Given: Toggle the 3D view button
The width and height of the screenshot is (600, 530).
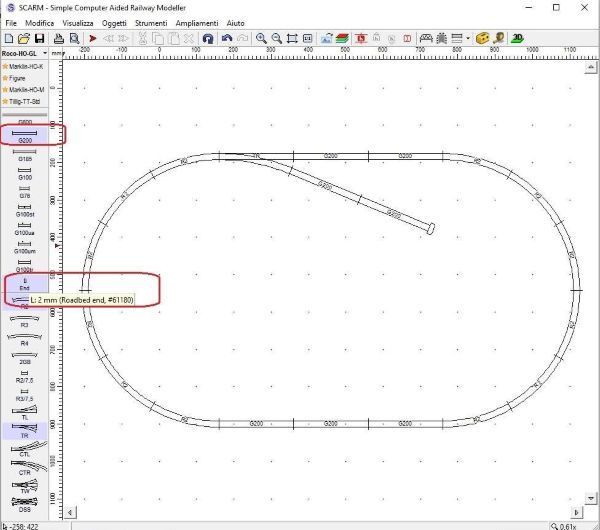Looking at the screenshot, I should [x=516, y=38].
